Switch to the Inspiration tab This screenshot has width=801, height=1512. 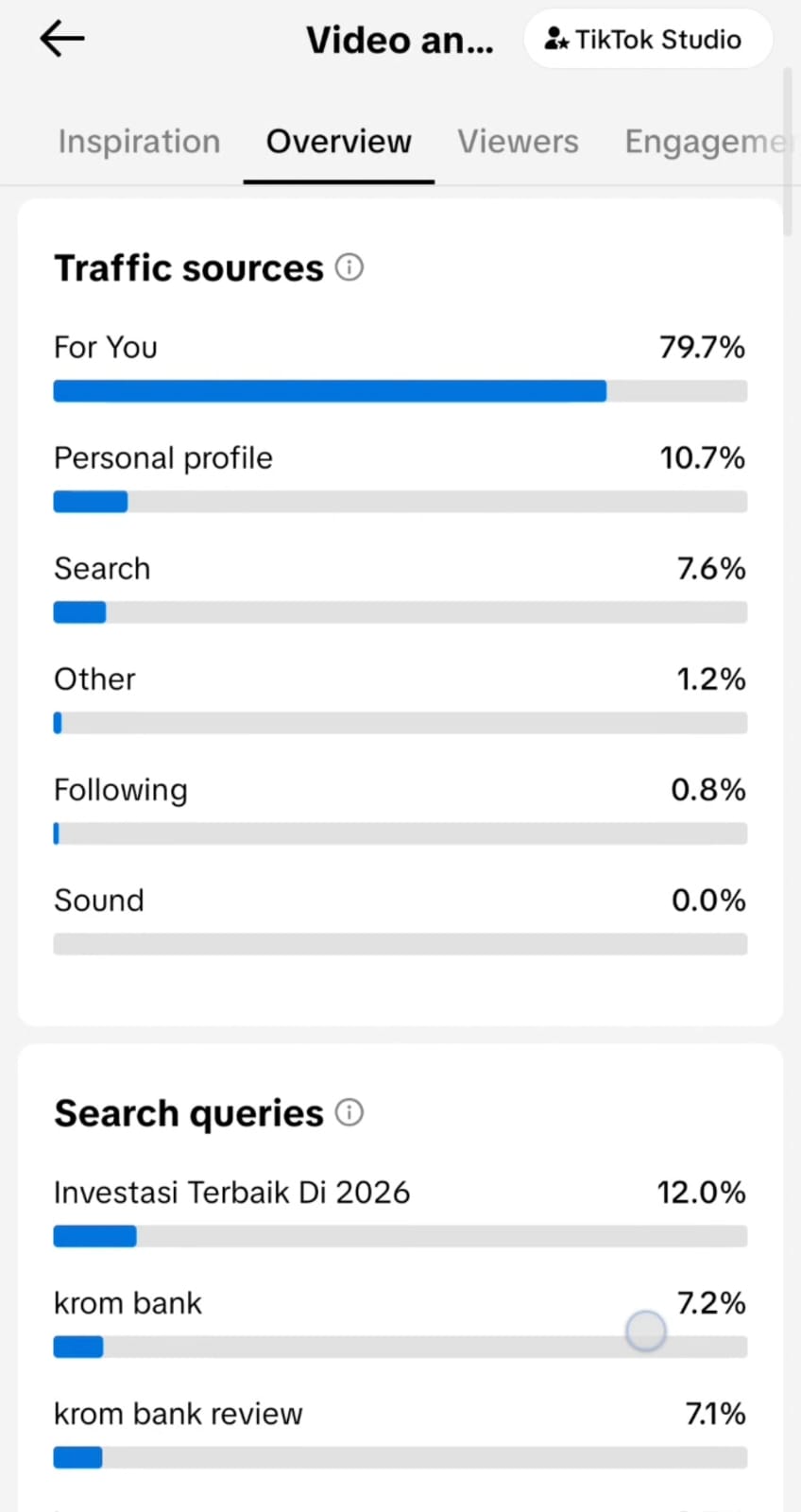coord(139,142)
